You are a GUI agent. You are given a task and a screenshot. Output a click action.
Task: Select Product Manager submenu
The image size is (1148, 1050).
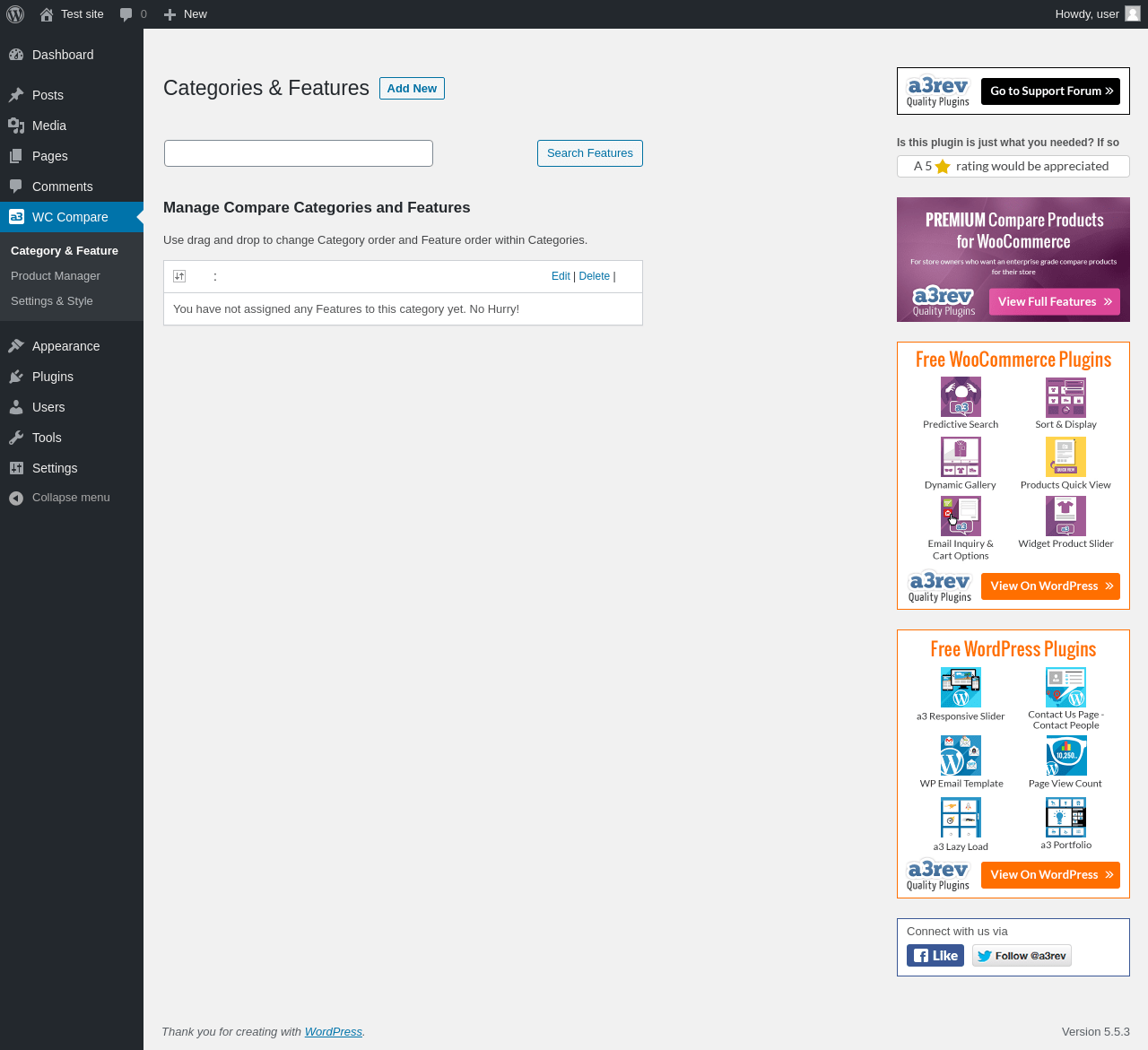[x=56, y=276]
